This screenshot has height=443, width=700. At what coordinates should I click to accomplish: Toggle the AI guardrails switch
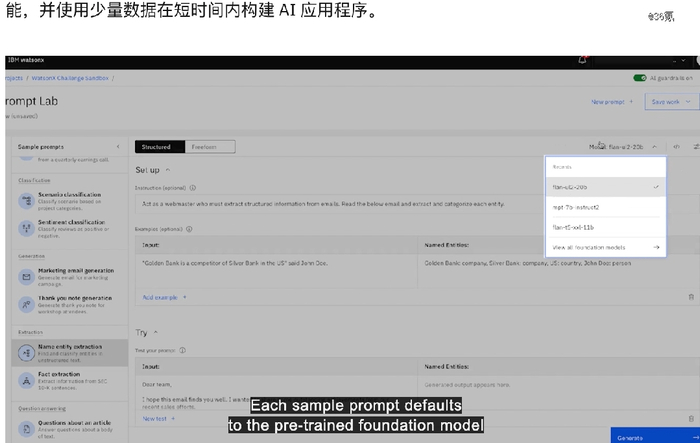(x=639, y=78)
